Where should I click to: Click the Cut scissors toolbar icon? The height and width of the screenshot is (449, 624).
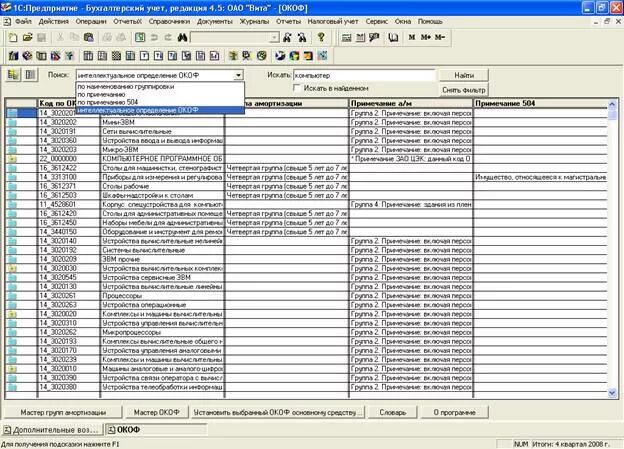click(x=60, y=37)
